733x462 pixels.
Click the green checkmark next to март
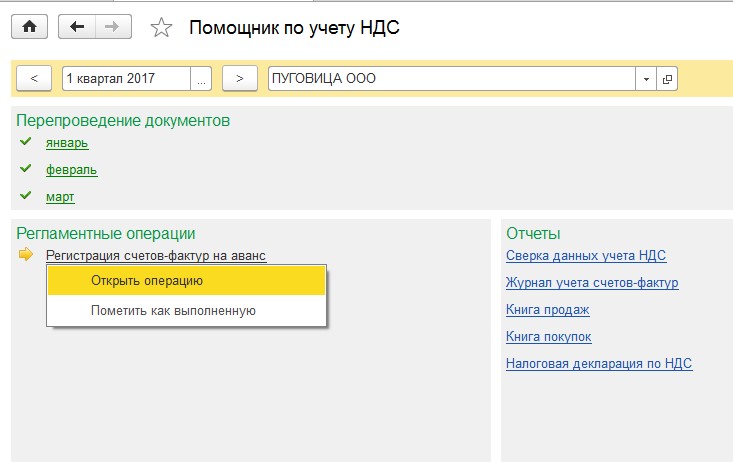pyautogui.click(x=26, y=195)
